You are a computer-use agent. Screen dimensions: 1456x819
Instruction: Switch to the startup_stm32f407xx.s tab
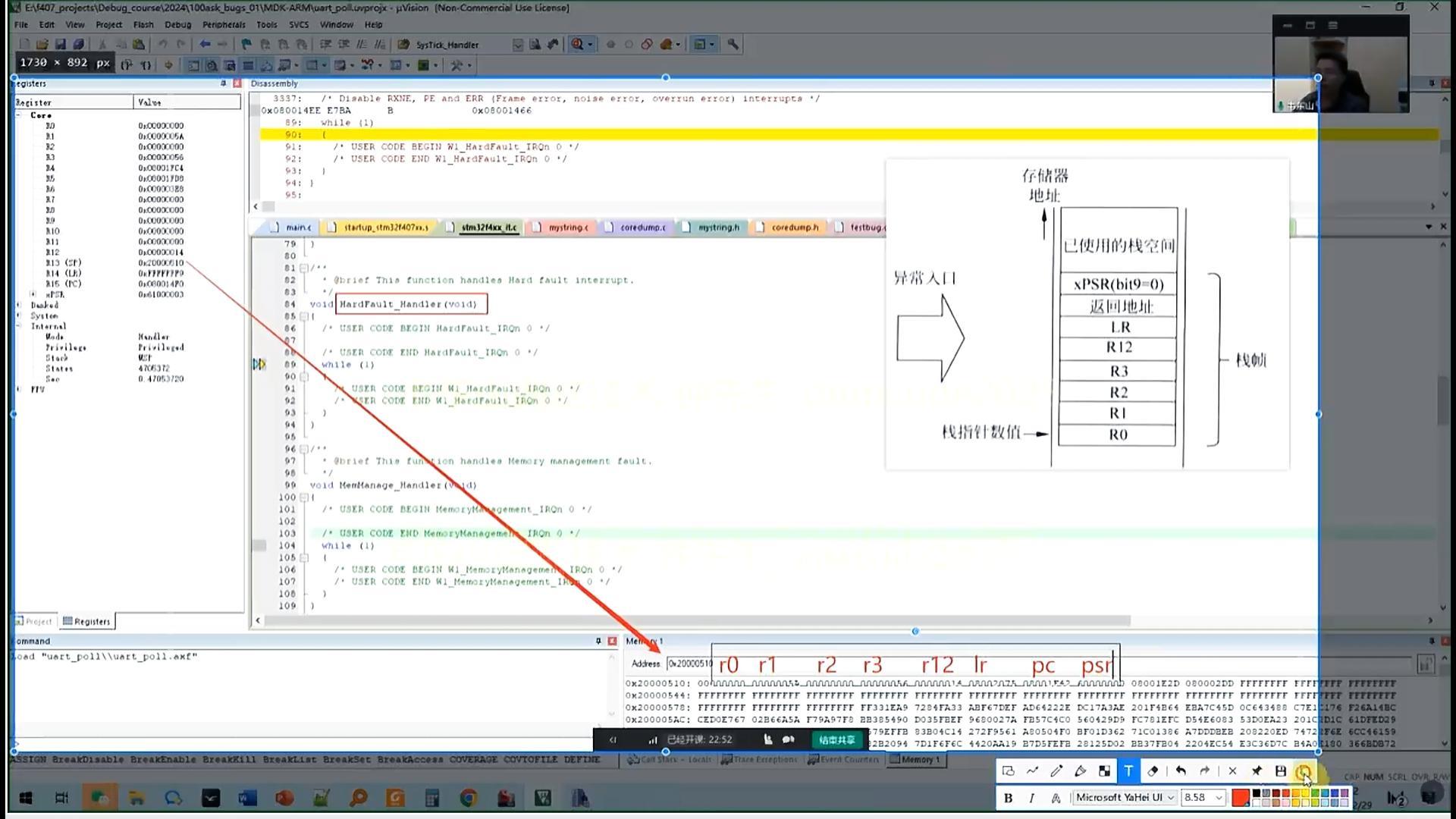click(x=379, y=227)
